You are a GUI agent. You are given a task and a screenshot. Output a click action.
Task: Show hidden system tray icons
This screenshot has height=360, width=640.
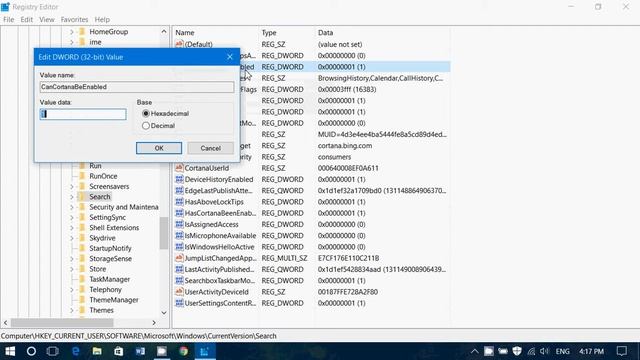474,351
